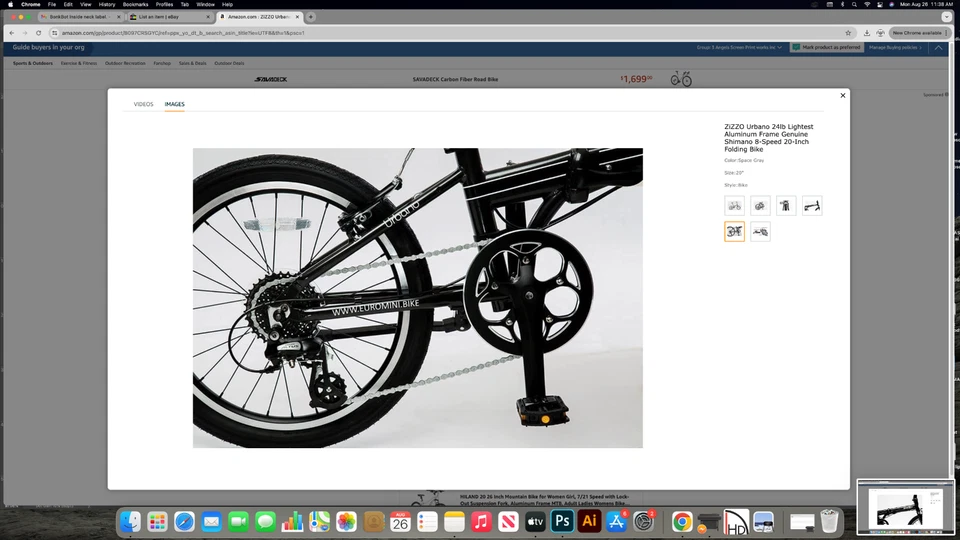
Task: Show the sixth thumbnail image
Action: coord(760,231)
